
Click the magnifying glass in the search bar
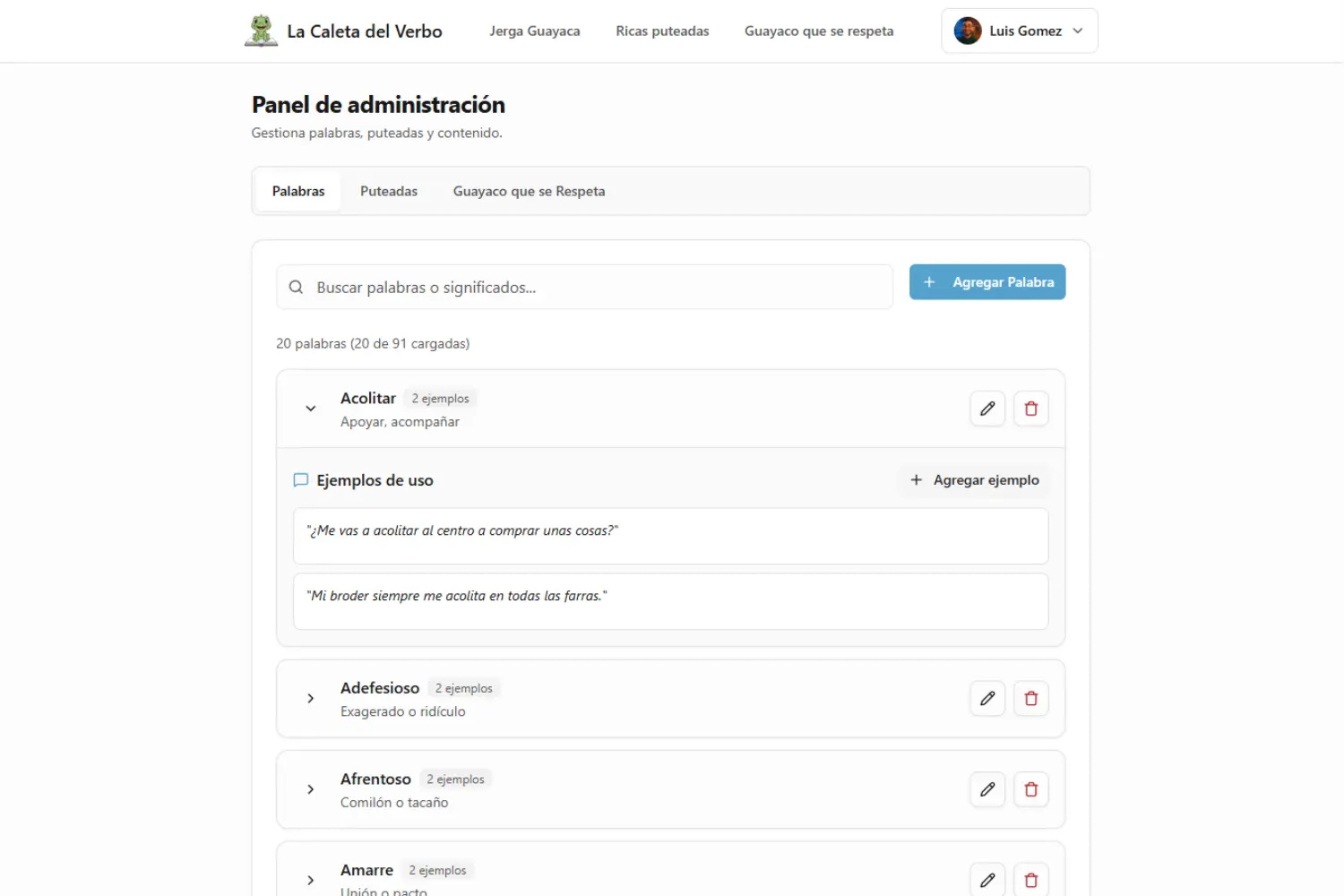tap(296, 287)
